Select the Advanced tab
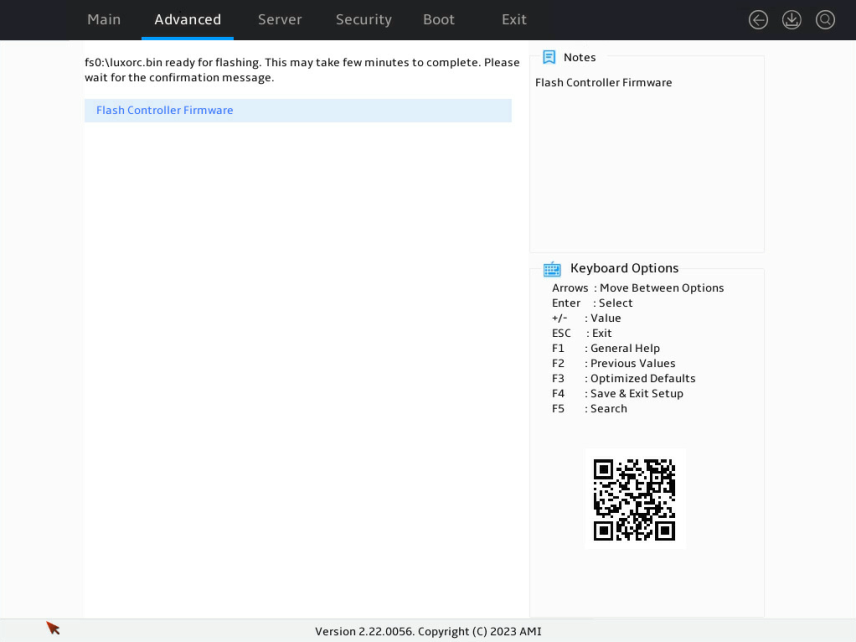The image size is (856, 642). (187, 20)
